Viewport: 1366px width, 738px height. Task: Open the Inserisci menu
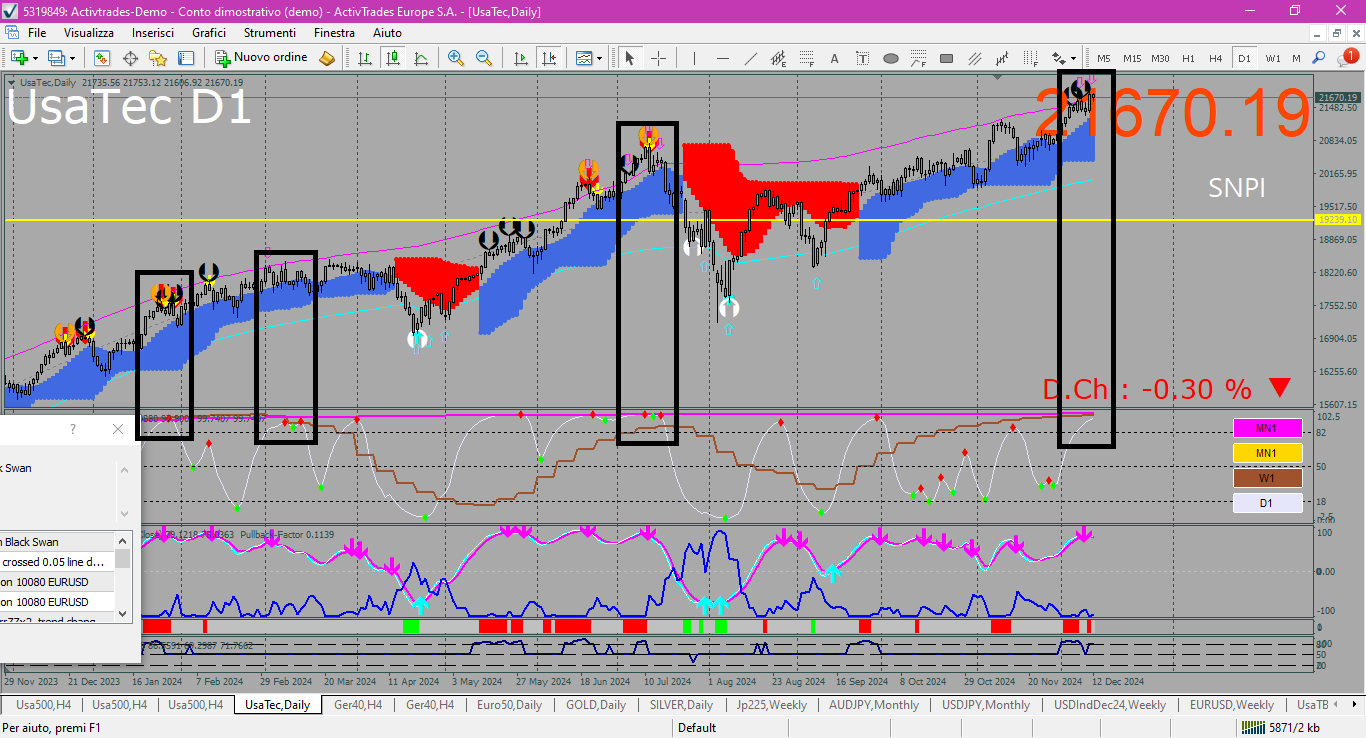(153, 33)
